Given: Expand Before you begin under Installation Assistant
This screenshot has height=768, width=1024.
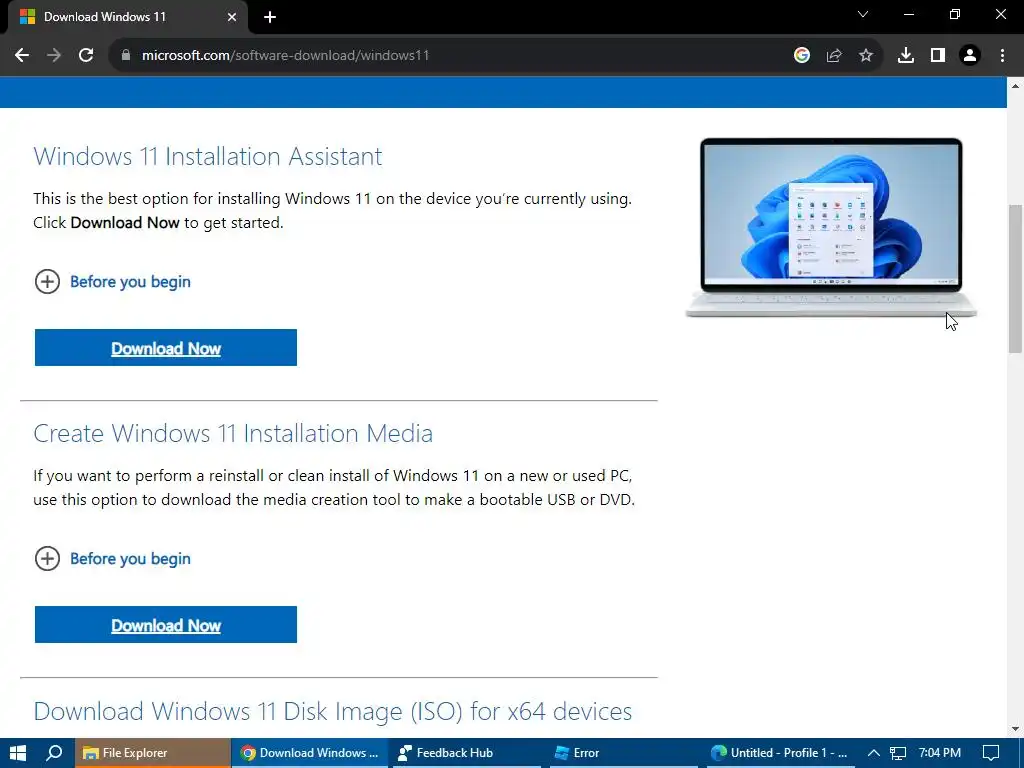Looking at the screenshot, I should [x=112, y=281].
